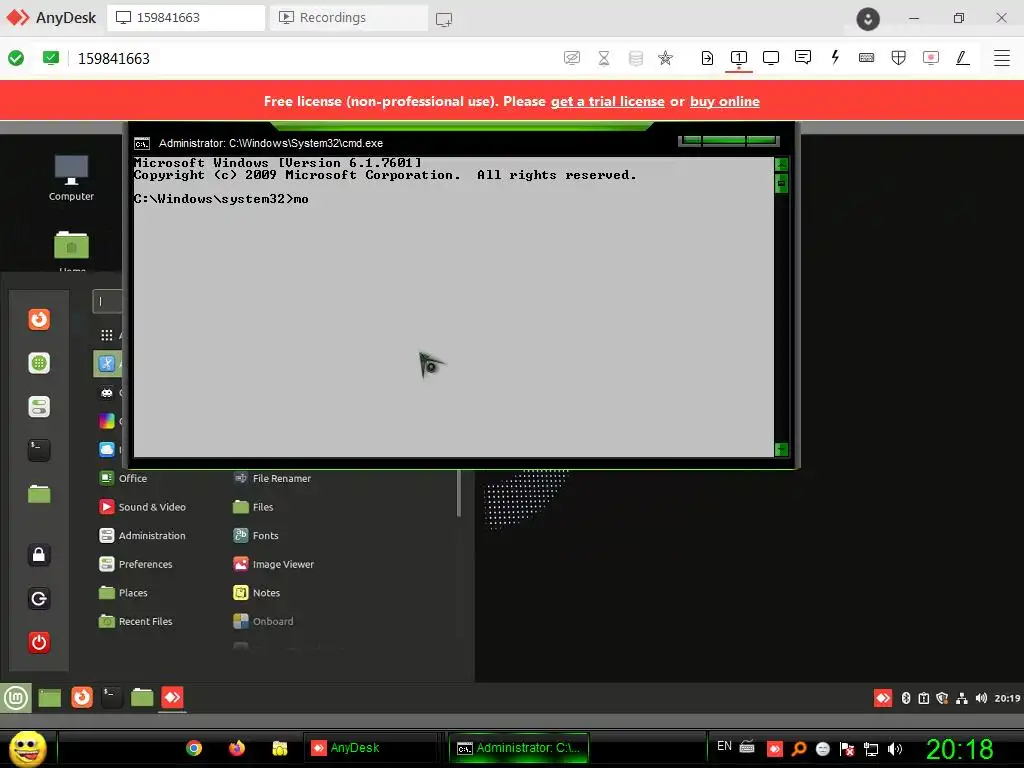Open the AnyDesk account dropdown arrow
Viewport: 1024px width, 768px height.
tap(868, 19)
